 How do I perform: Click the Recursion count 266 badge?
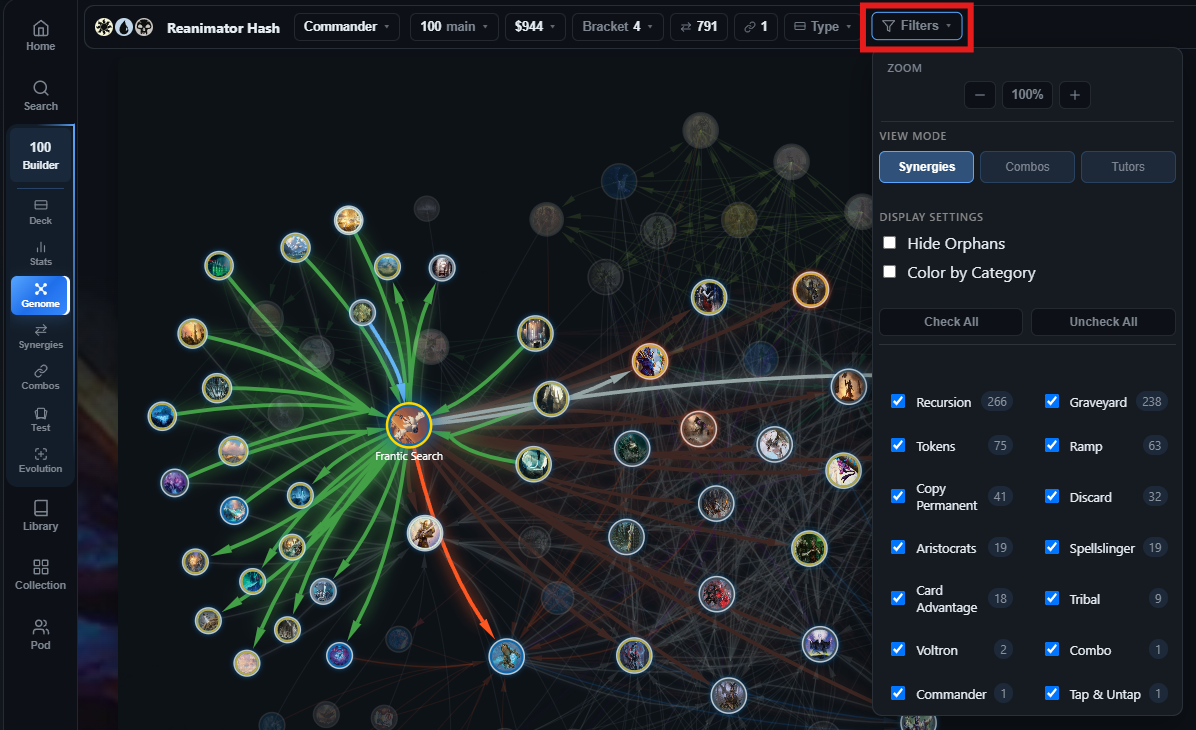[997, 402]
